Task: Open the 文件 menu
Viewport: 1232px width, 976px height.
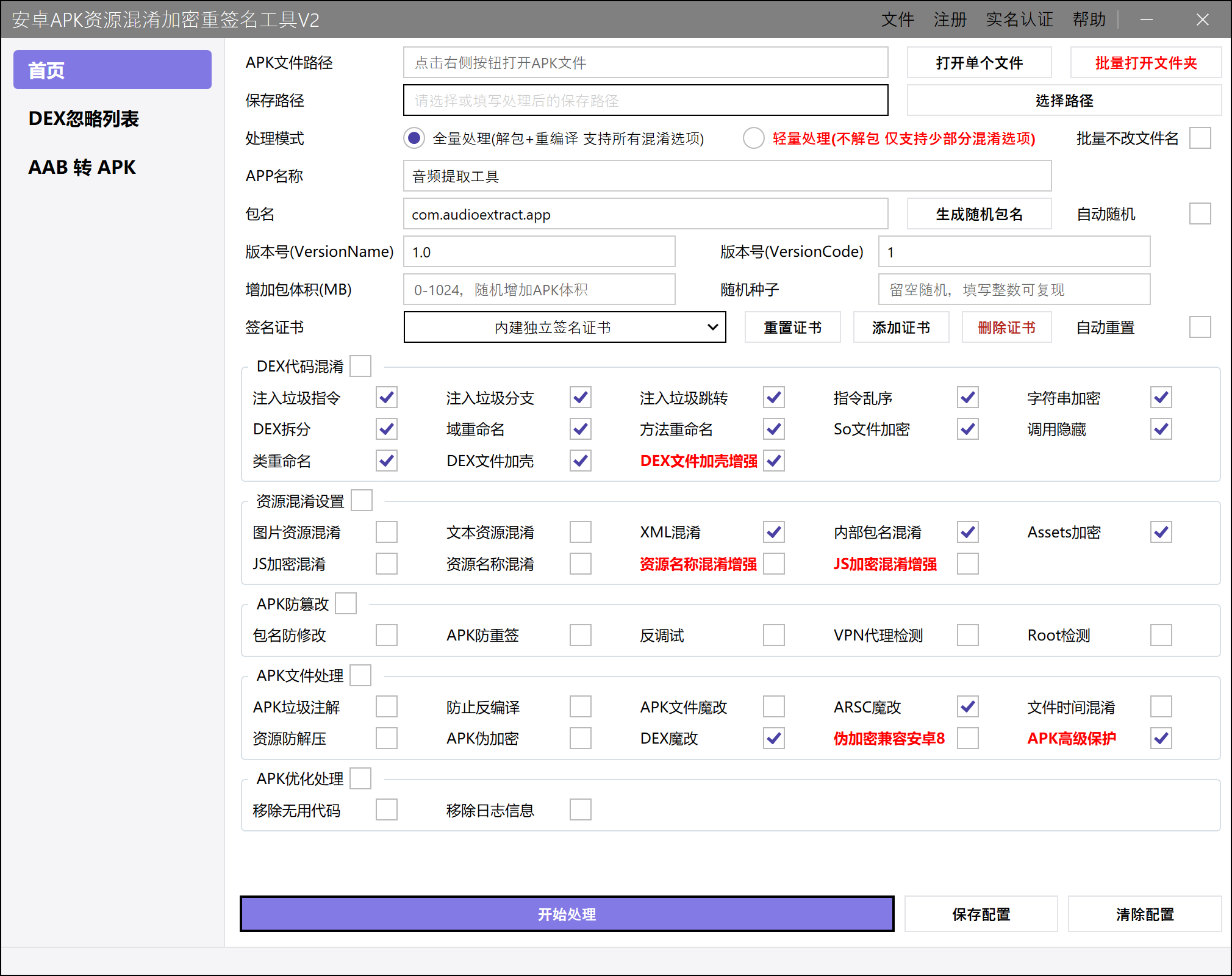Action: click(897, 20)
